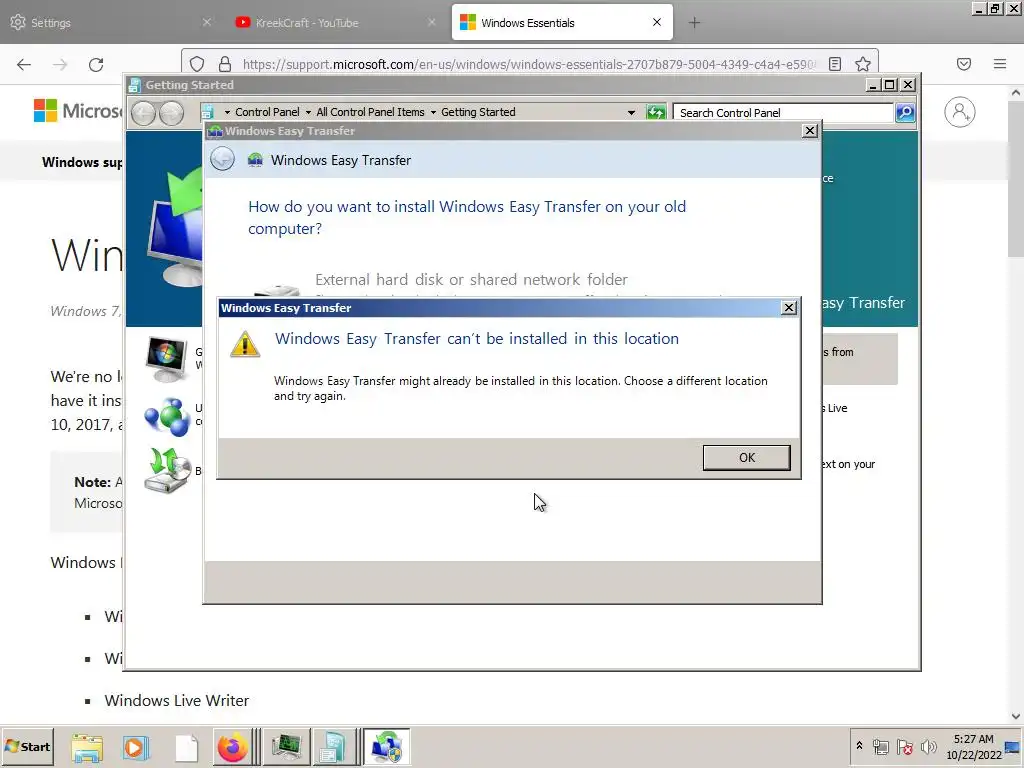Open Windows Media Player from the taskbar

coord(136,747)
